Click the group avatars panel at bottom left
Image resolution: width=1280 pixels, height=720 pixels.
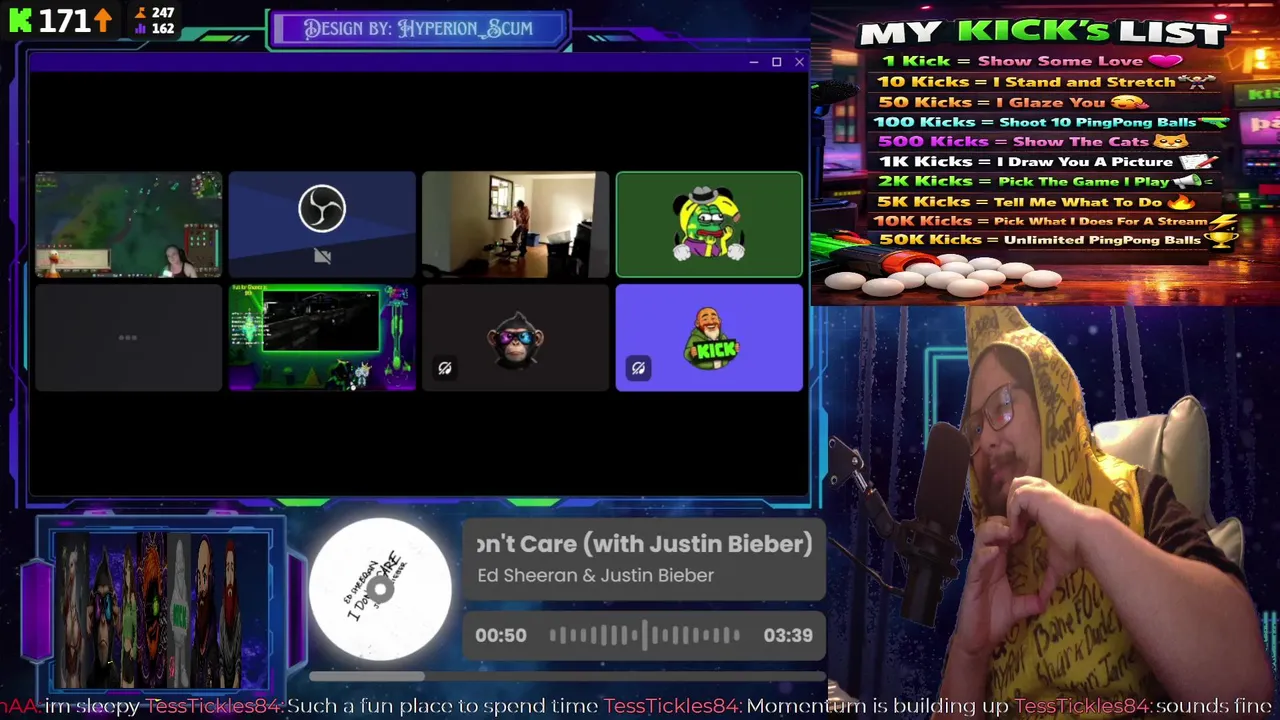[160, 610]
